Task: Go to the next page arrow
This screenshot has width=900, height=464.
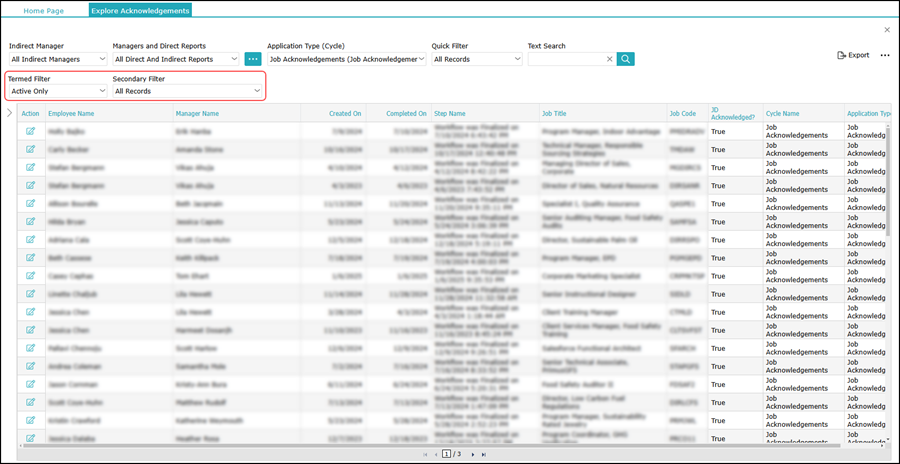Action: point(472,454)
